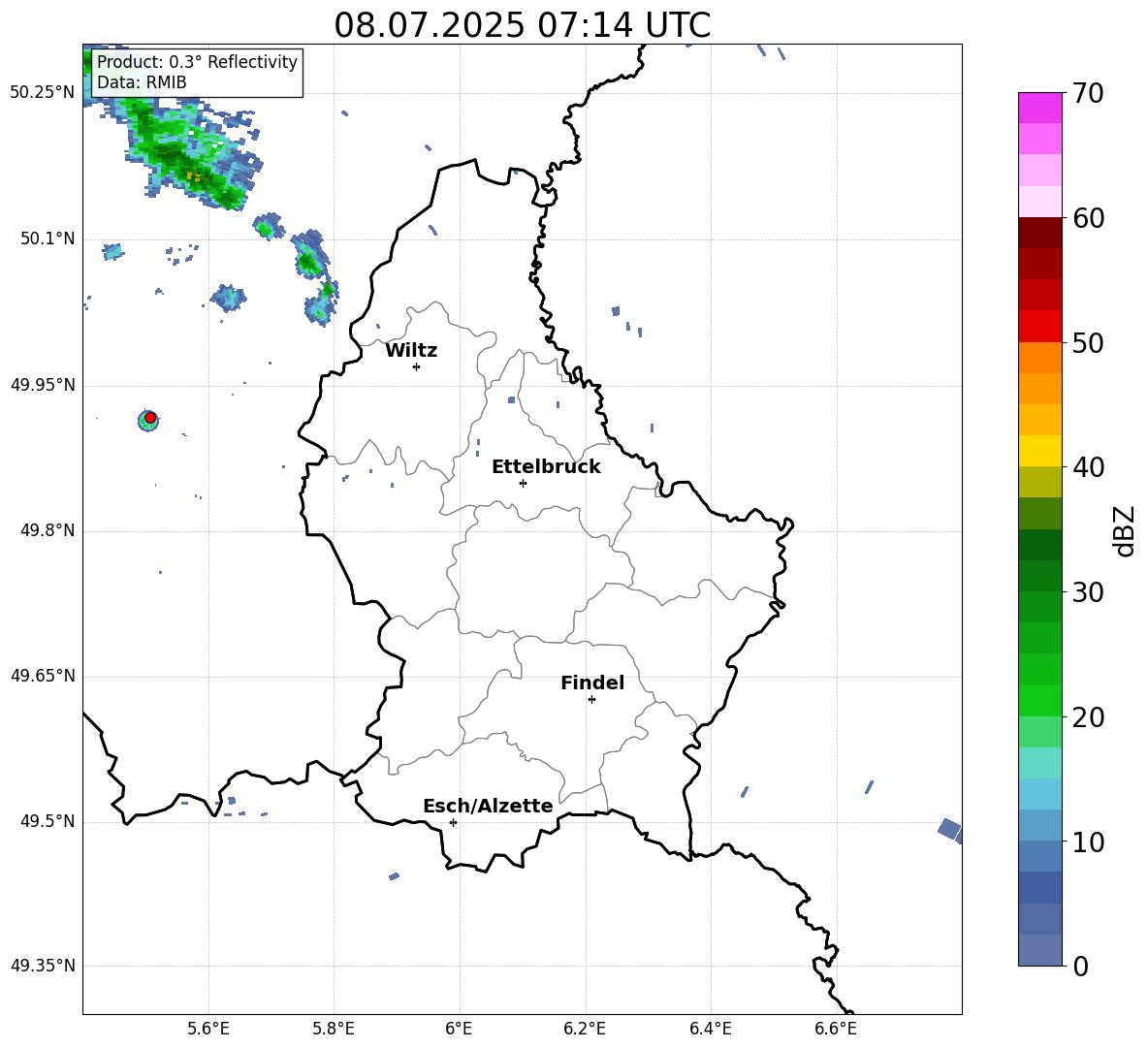Select the Ettelbruck station label
This screenshot has height=1048, width=1148.
[x=546, y=467]
